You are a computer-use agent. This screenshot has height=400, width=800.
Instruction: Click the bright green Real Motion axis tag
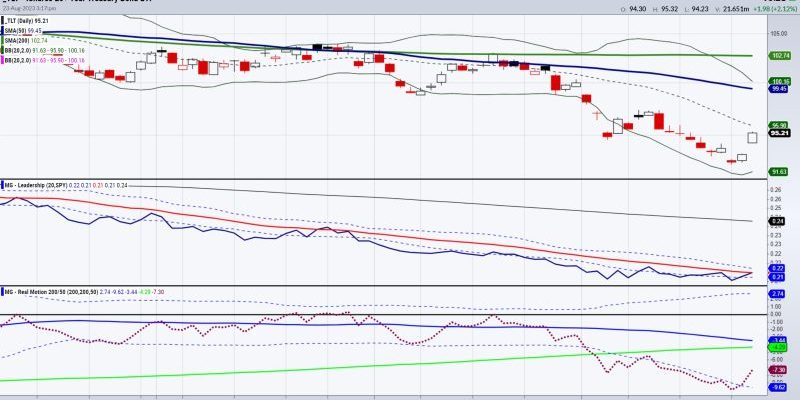click(x=778, y=347)
